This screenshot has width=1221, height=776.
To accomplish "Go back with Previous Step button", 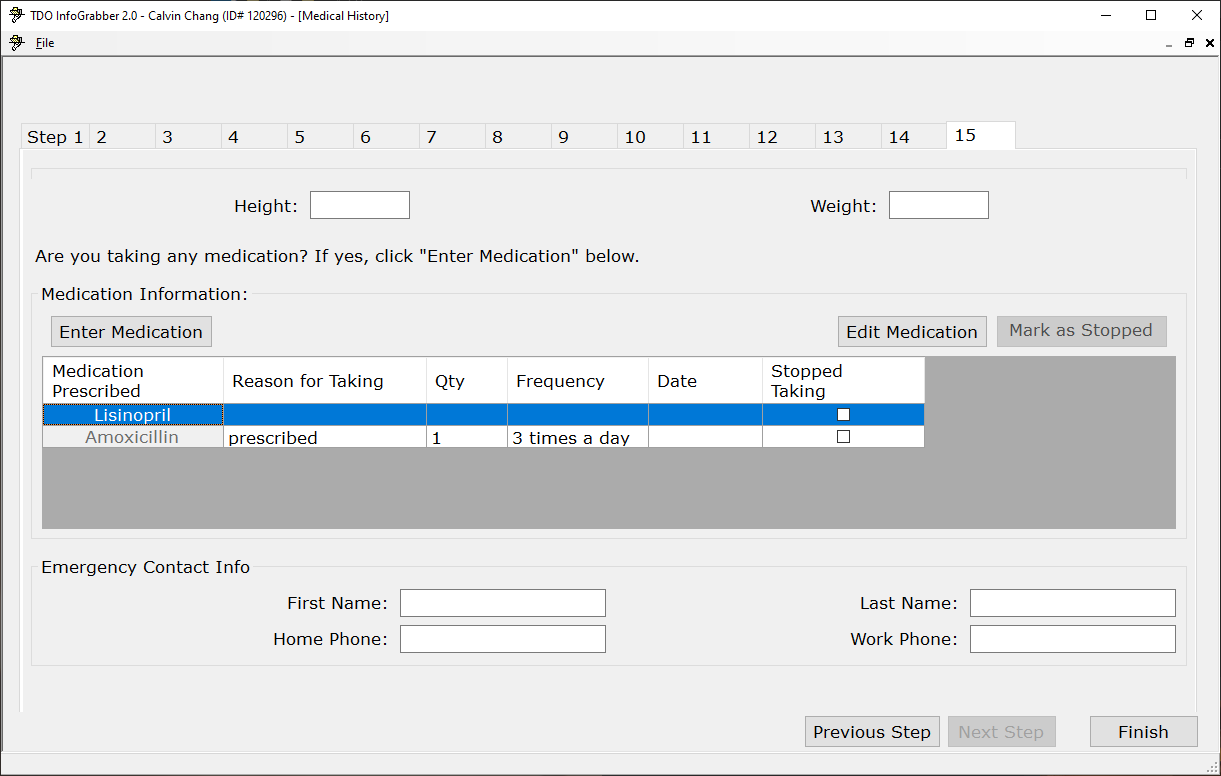I will tap(871, 732).
